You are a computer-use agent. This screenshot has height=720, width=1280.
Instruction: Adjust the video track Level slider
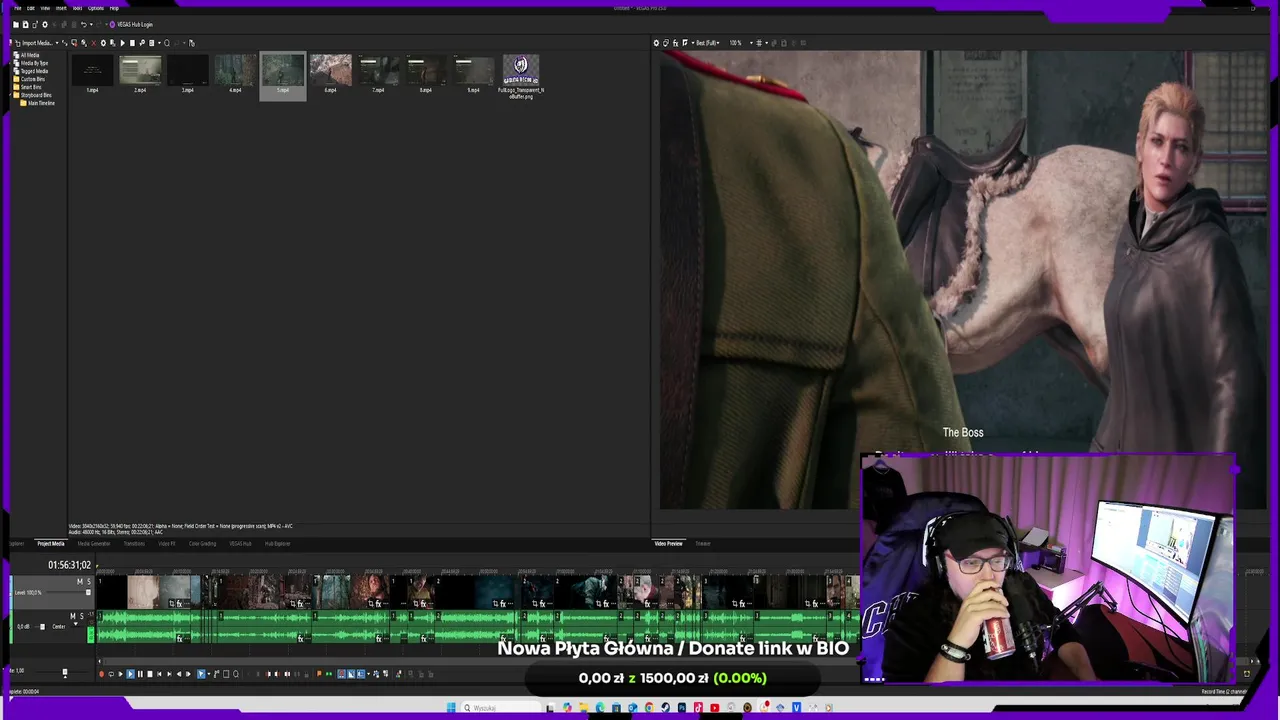coord(88,592)
